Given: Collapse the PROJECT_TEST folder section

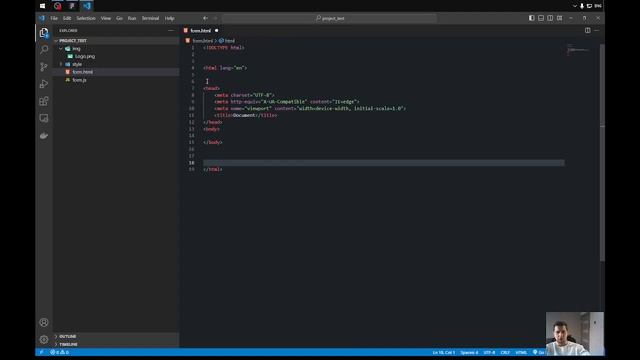Looking at the screenshot, I should tap(116, 40).
